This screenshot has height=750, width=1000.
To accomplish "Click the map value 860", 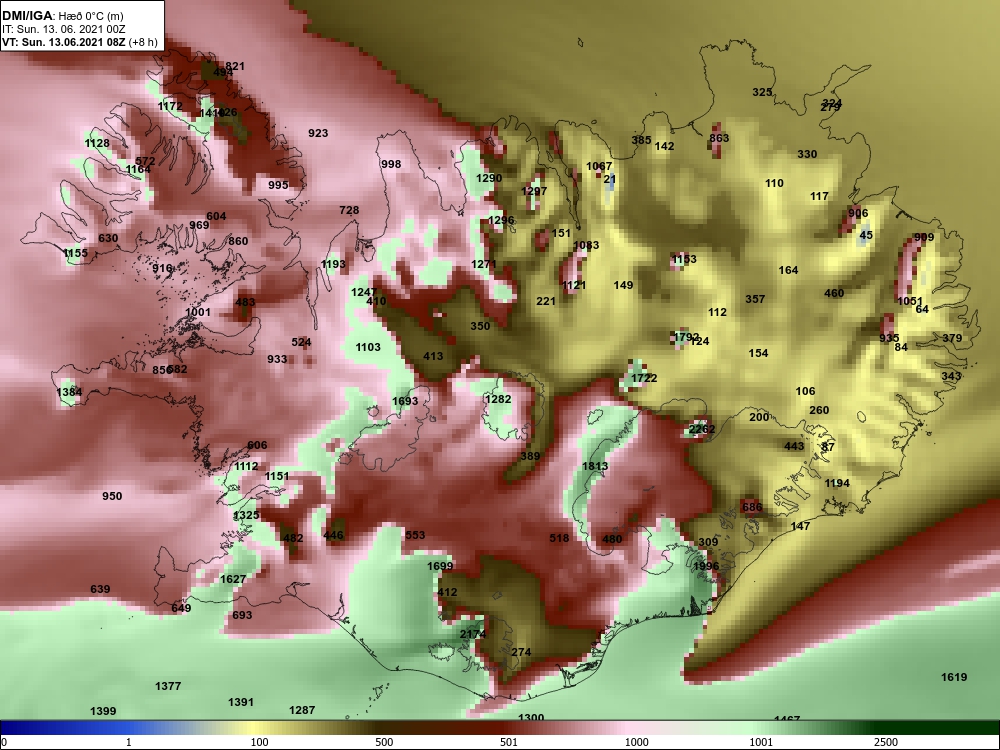I will click(x=238, y=241).
